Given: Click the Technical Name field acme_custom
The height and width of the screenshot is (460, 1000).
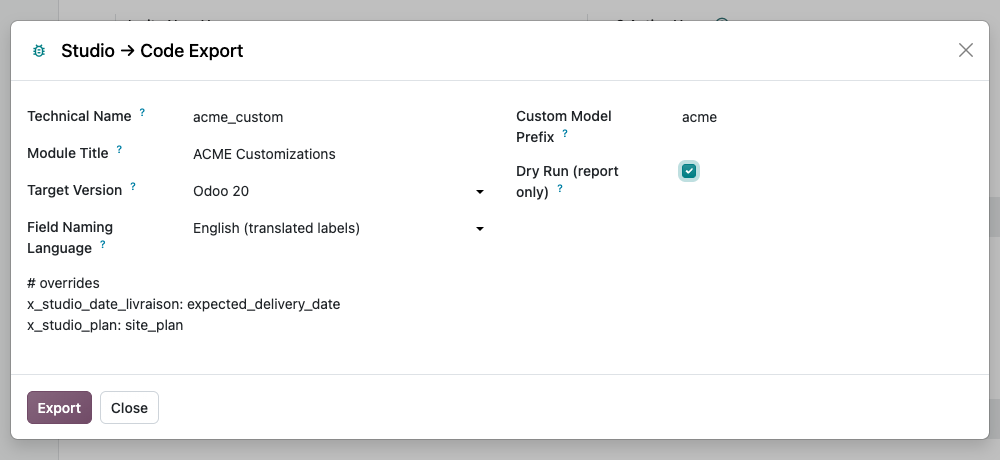Looking at the screenshot, I should point(339,117).
